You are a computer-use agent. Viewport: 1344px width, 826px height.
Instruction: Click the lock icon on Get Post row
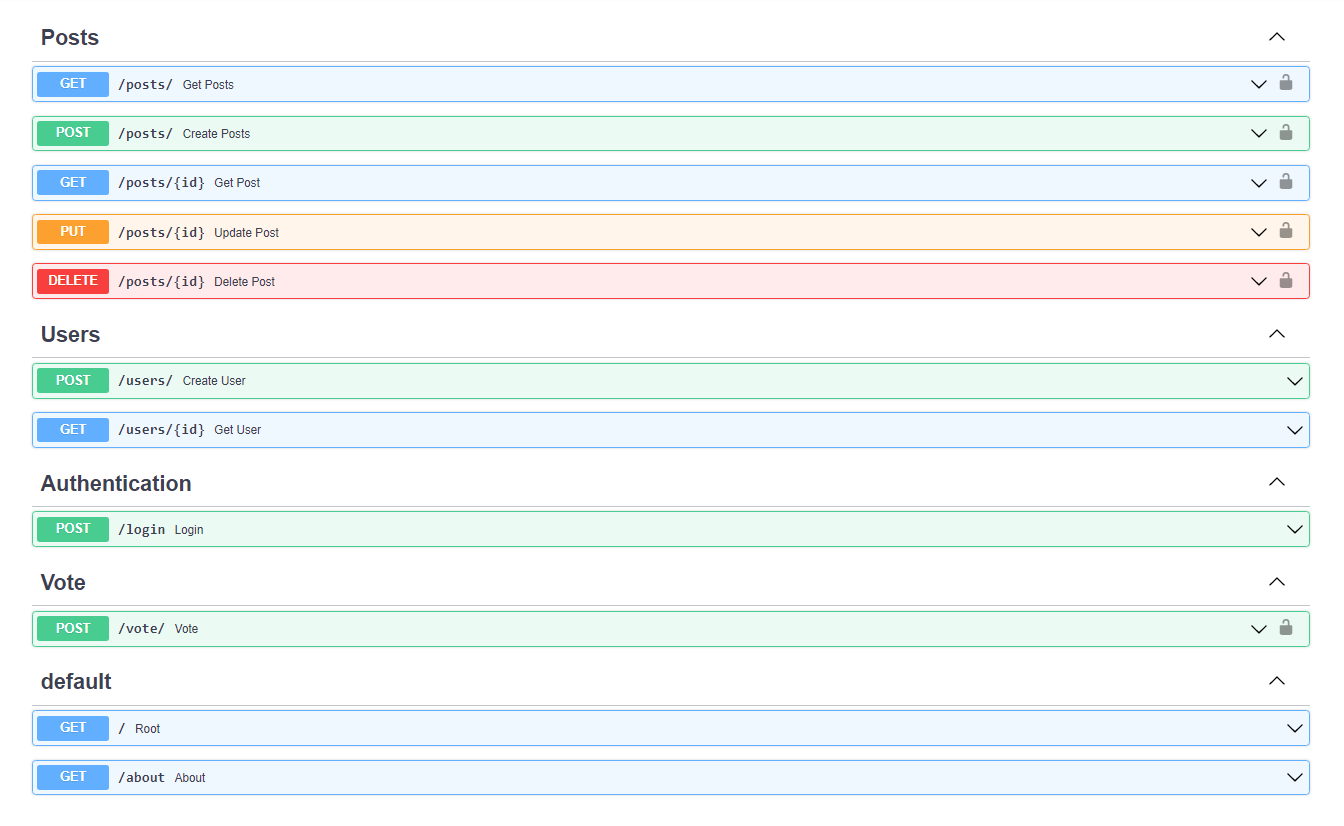[1286, 182]
